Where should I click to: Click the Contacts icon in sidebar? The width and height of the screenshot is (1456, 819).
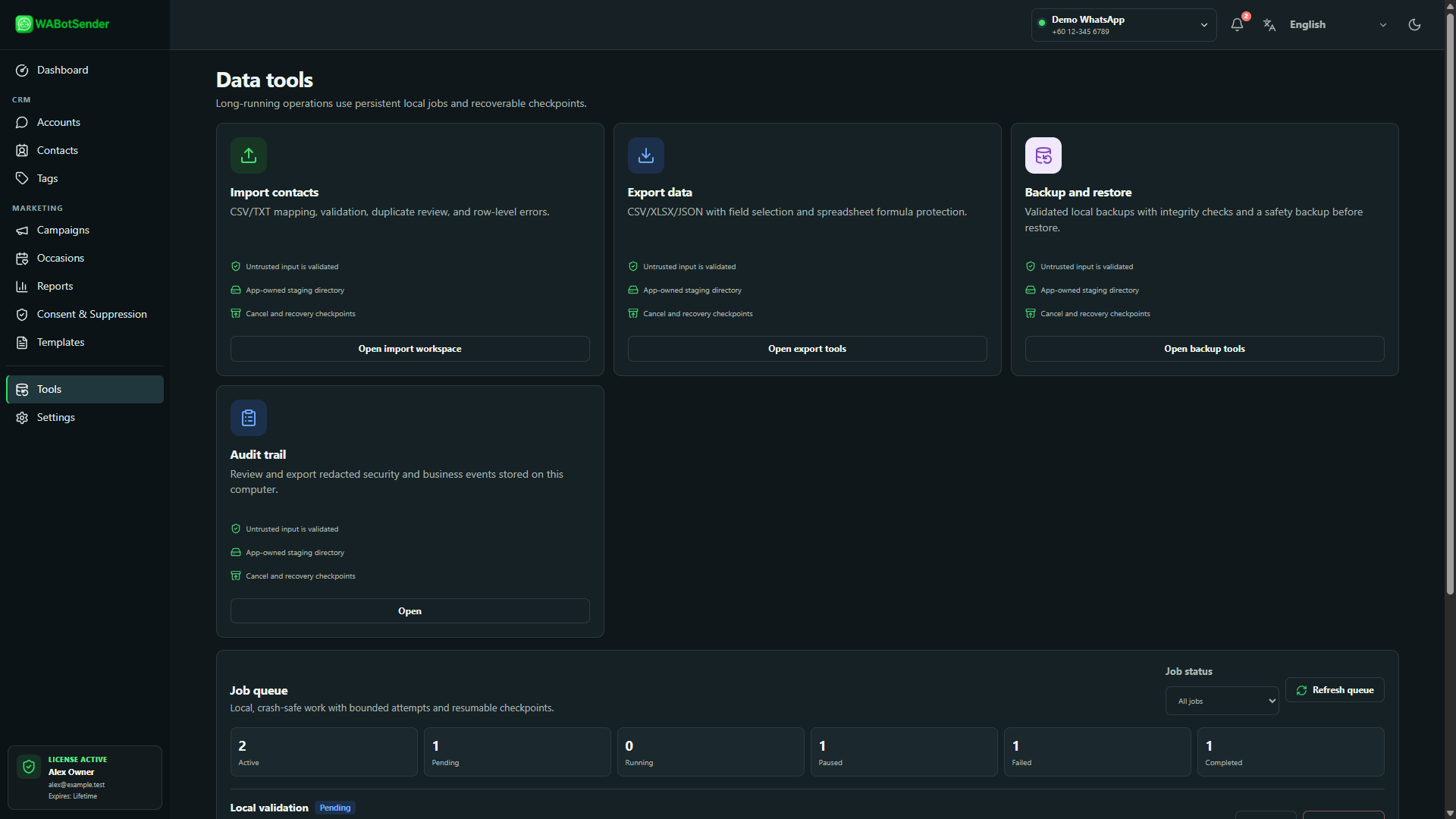(x=22, y=151)
